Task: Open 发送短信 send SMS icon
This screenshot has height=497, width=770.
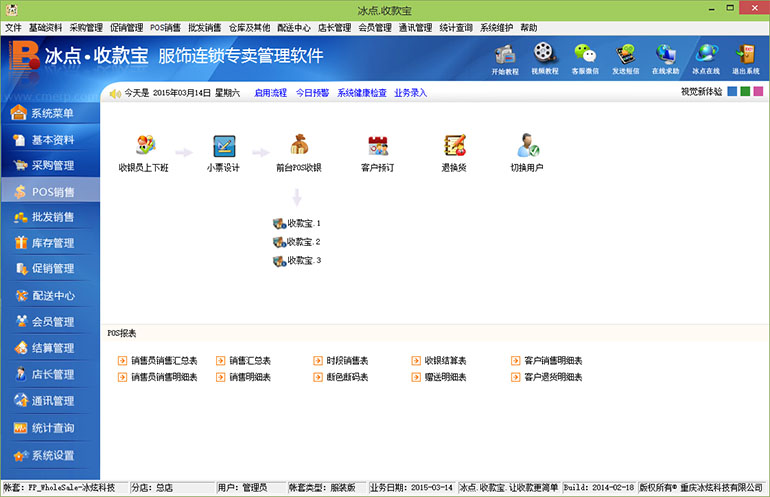Action: [x=626, y=54]
